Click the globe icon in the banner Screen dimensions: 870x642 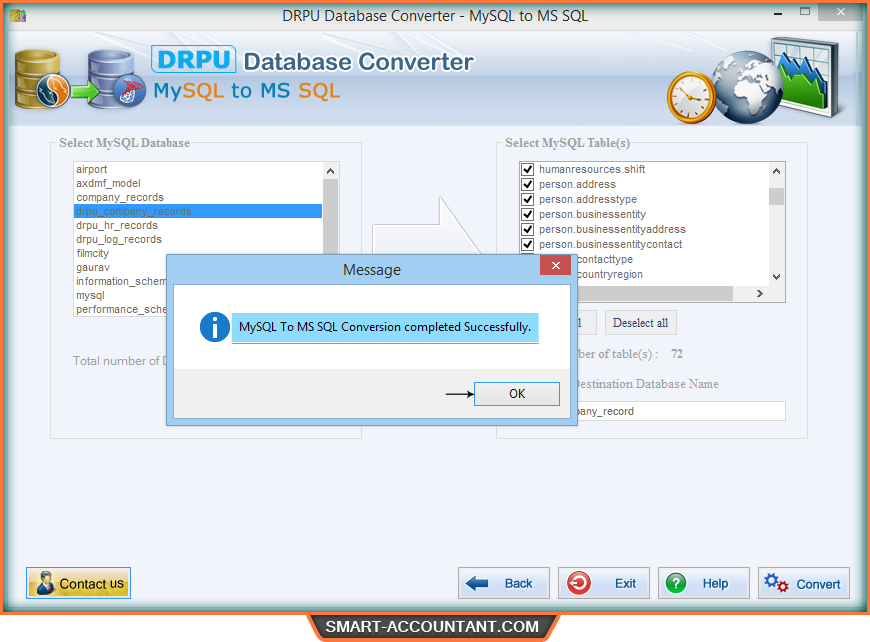[x=747, y=87]
